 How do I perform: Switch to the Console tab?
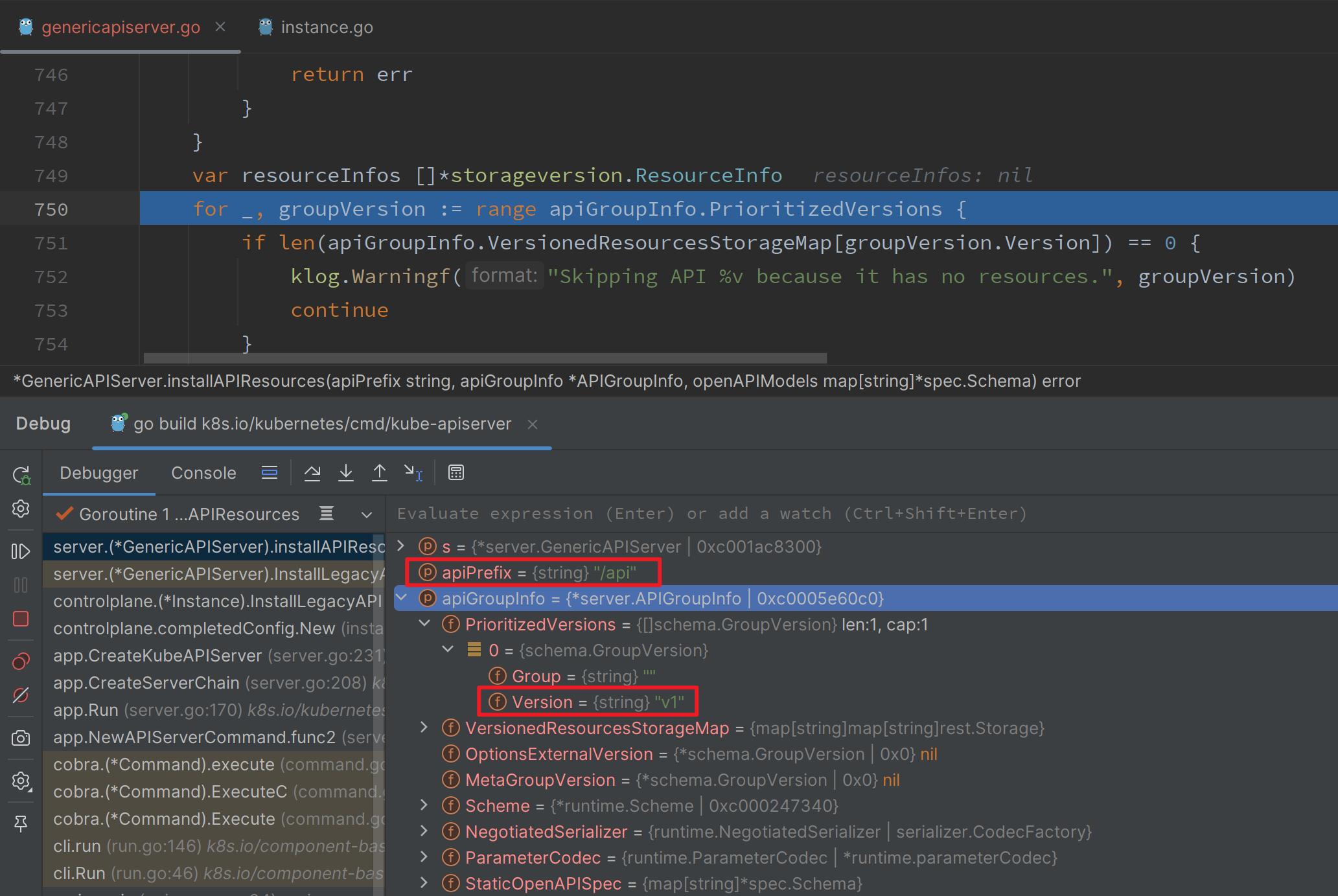(203, 473)
